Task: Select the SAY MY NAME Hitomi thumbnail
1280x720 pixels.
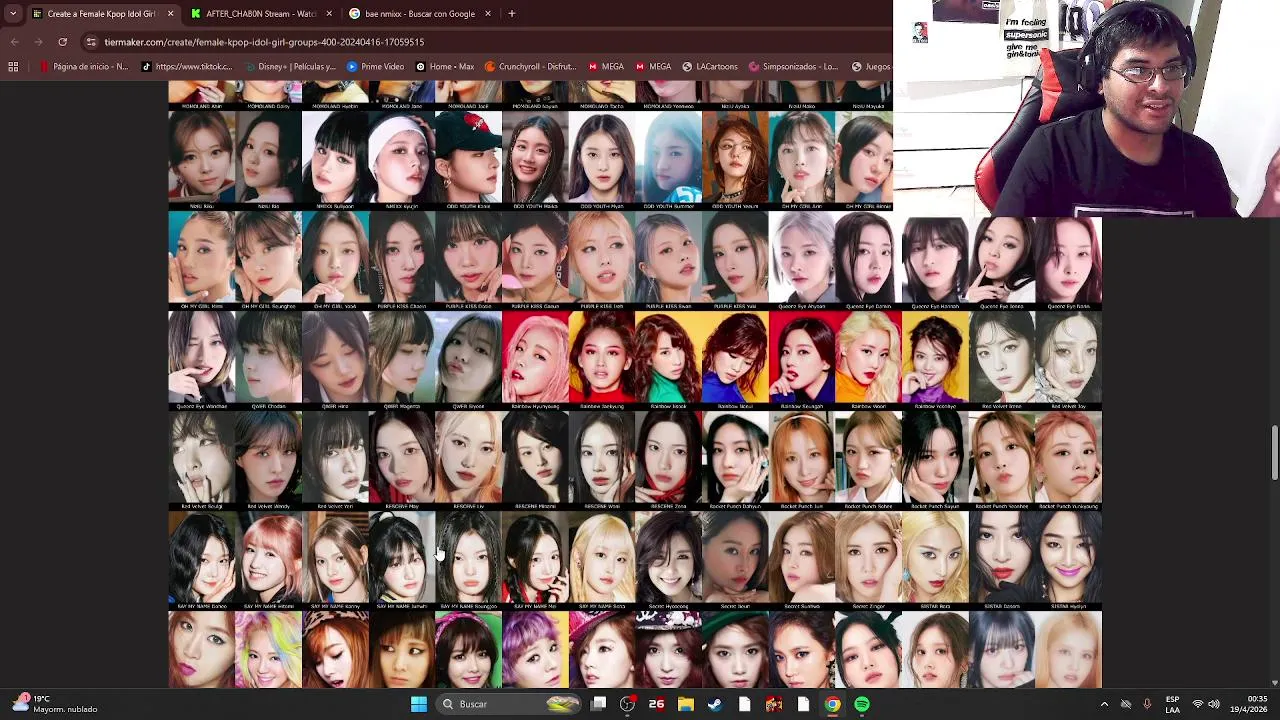Action: click(x=268, y=561)
